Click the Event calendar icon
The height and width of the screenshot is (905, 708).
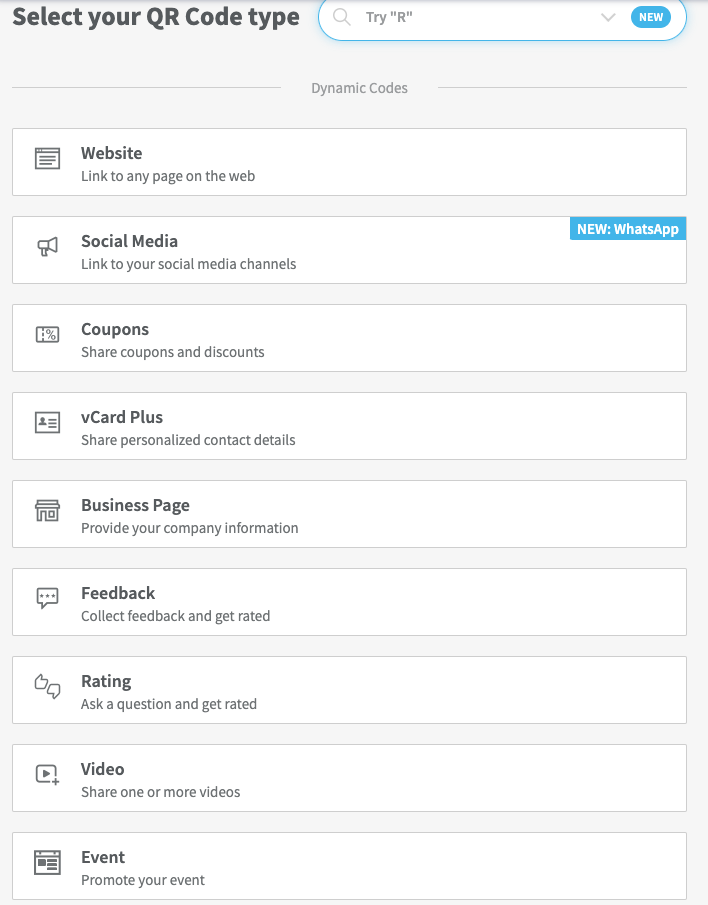click(47, 862)
